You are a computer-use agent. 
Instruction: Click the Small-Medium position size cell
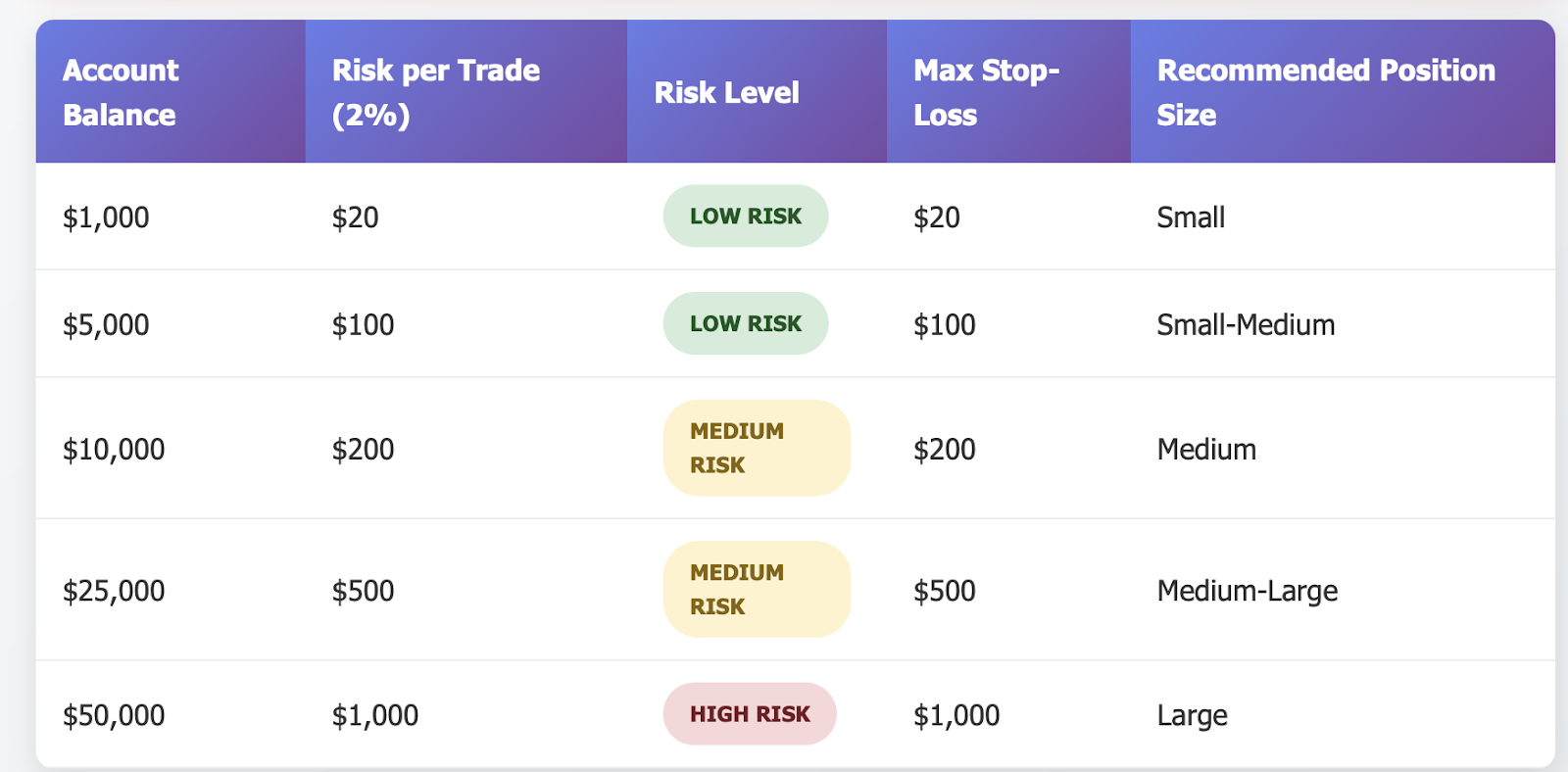(x=1246, y=325)
